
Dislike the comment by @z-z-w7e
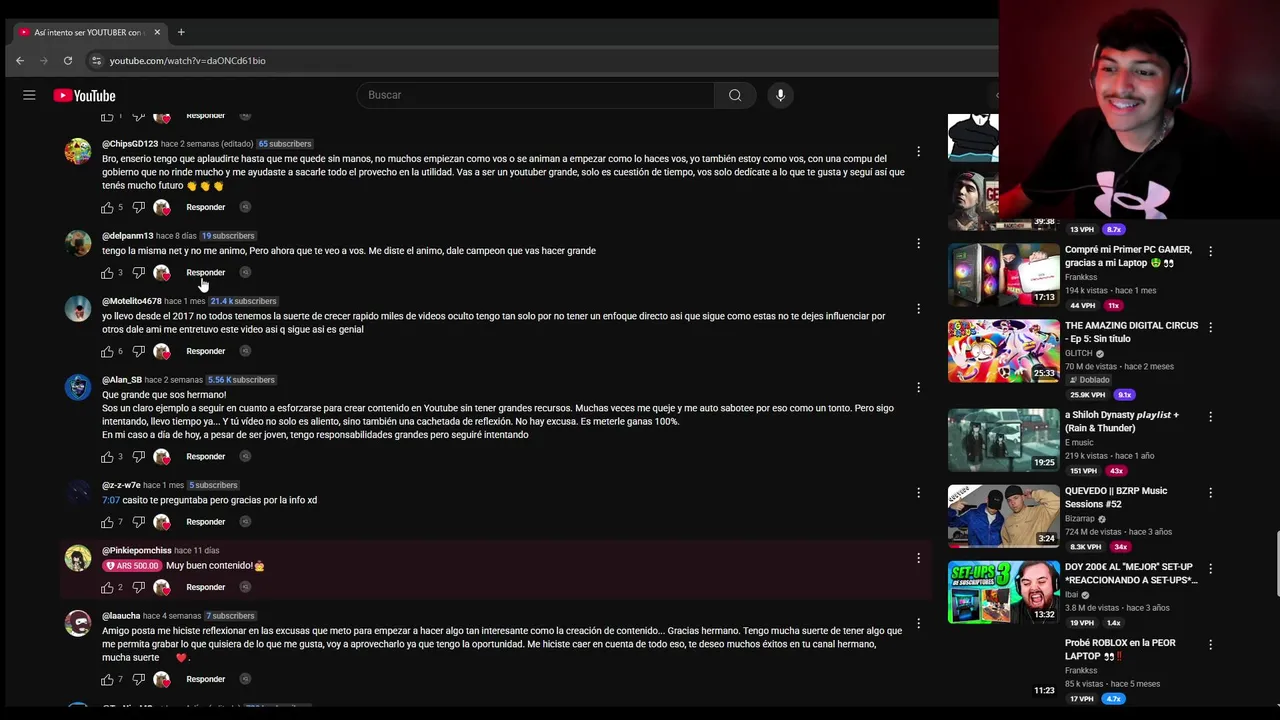click(139, 522)
